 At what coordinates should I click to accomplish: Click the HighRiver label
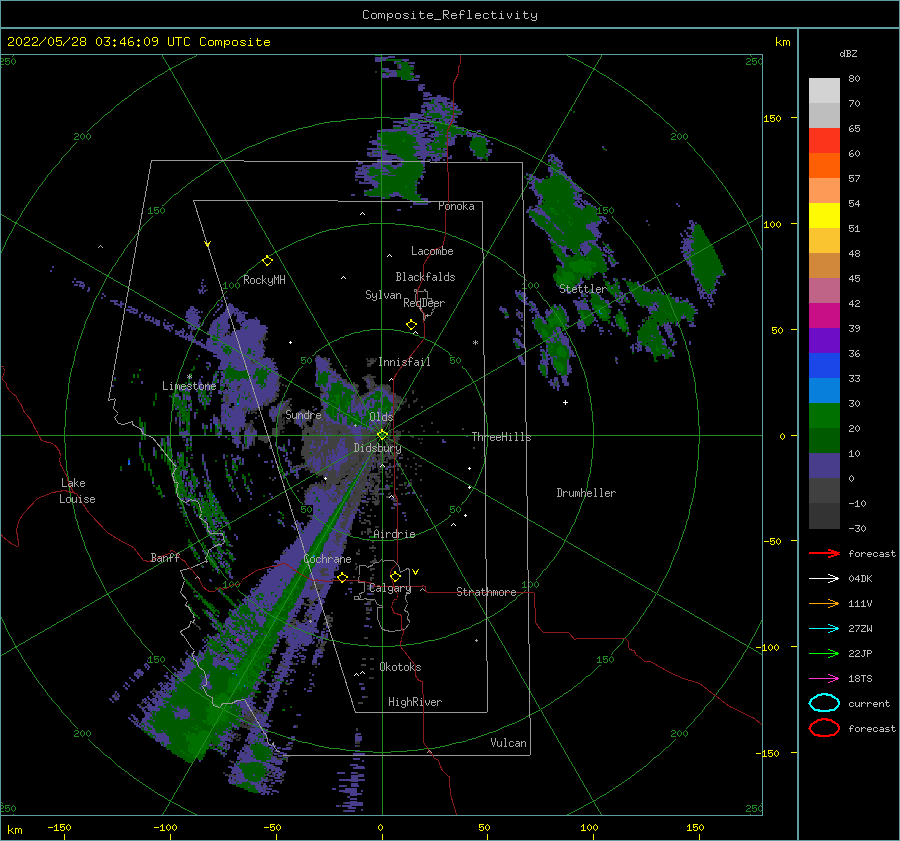click(415, 702)
